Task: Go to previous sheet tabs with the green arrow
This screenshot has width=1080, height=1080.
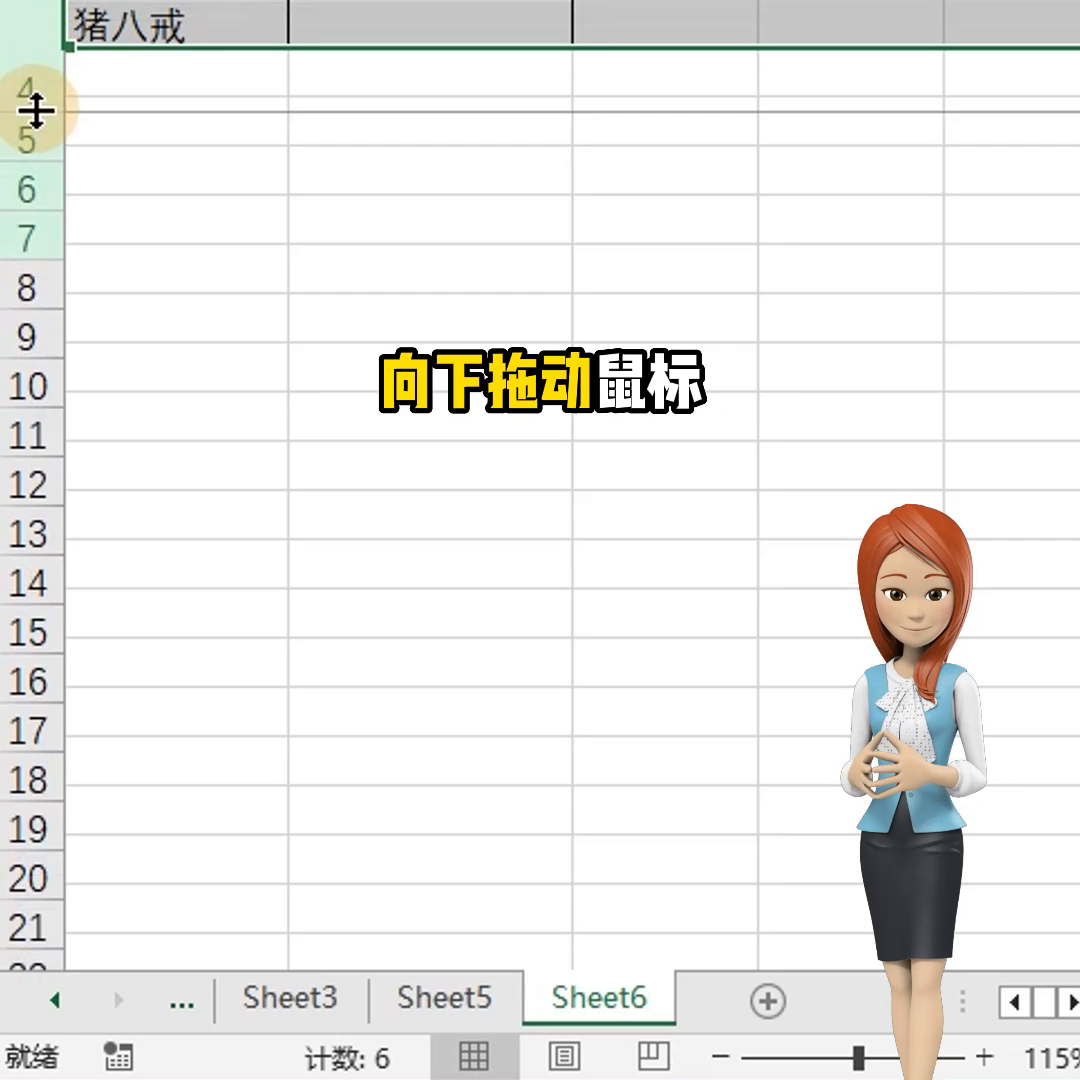Action: [55, 1000]
